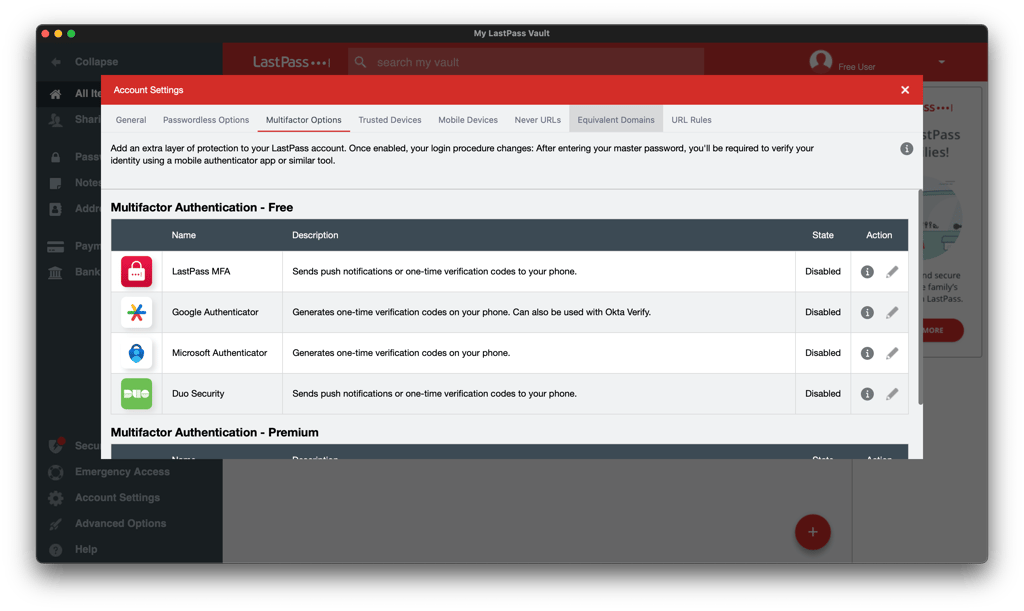Open Advanced Options in sidebar

[x=120, y=524]
